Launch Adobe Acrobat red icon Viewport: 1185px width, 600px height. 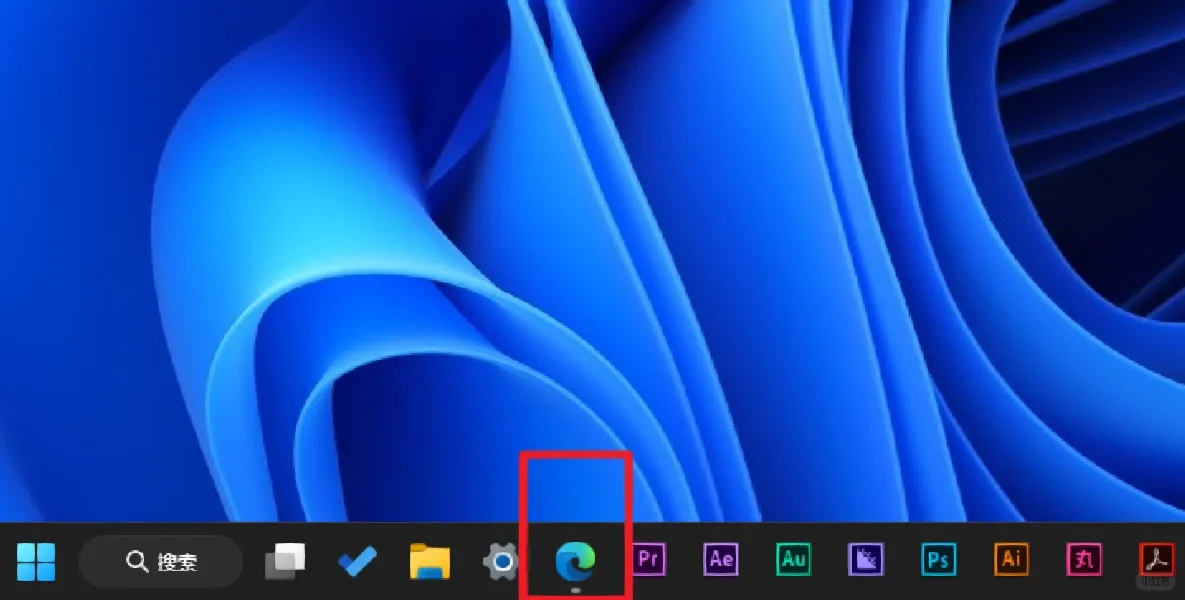(1156, 560)
